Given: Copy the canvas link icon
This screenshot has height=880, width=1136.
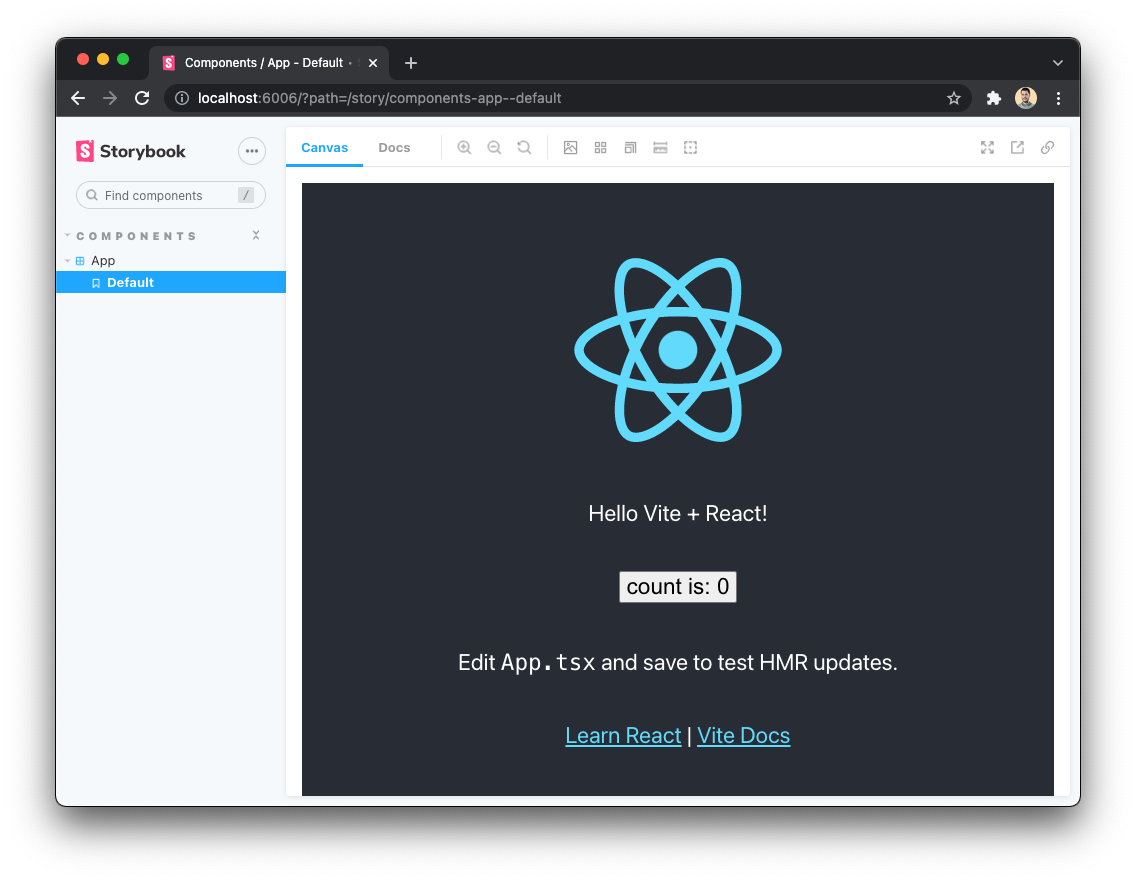Looking at the screenshot, I should [x=1047, y=148].
